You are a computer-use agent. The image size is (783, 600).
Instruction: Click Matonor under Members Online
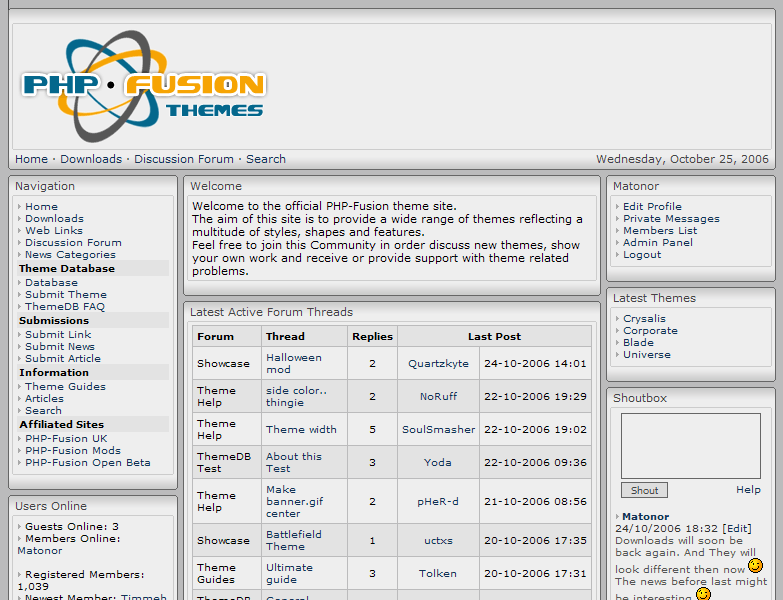tap(40, 551)
